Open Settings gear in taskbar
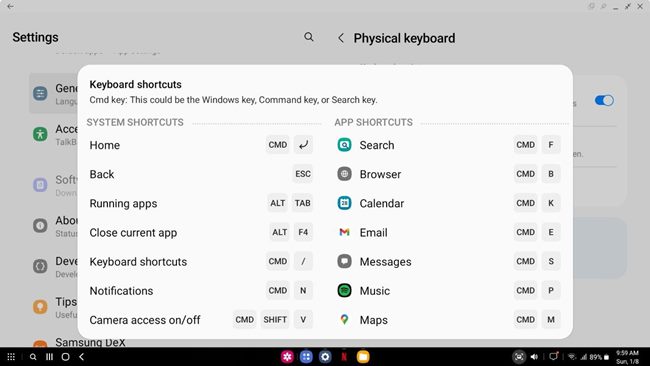This screenshot has height=366, width=650. [325, 356]
